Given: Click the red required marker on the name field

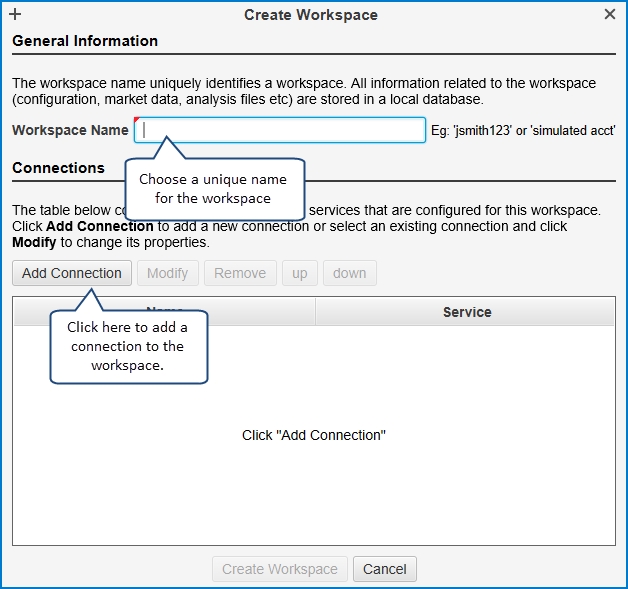Looking at the screenshot, I should point(137,121).
